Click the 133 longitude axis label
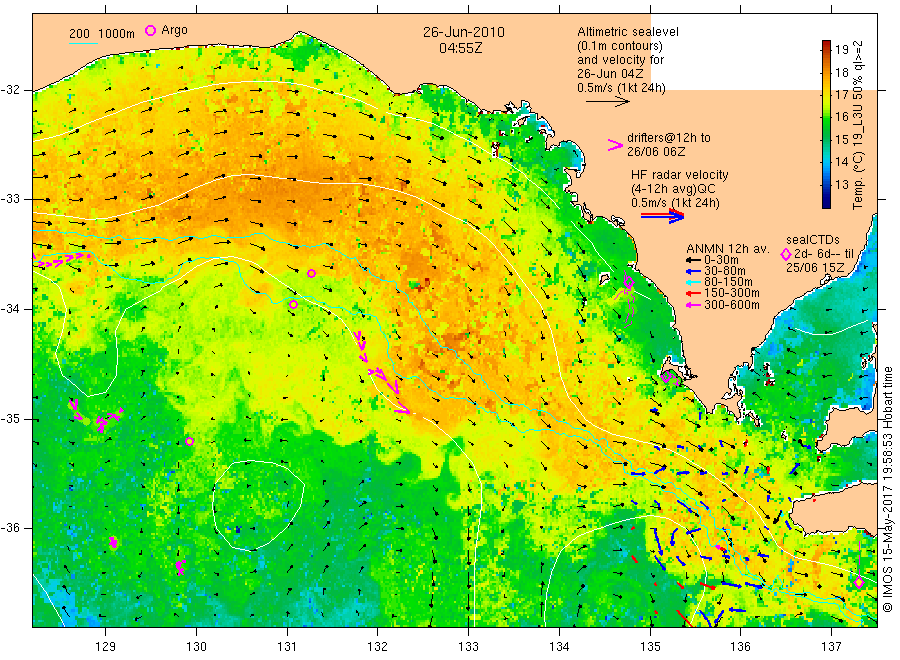The width and height of the screenshot is (900, 660). pos(468,647)
